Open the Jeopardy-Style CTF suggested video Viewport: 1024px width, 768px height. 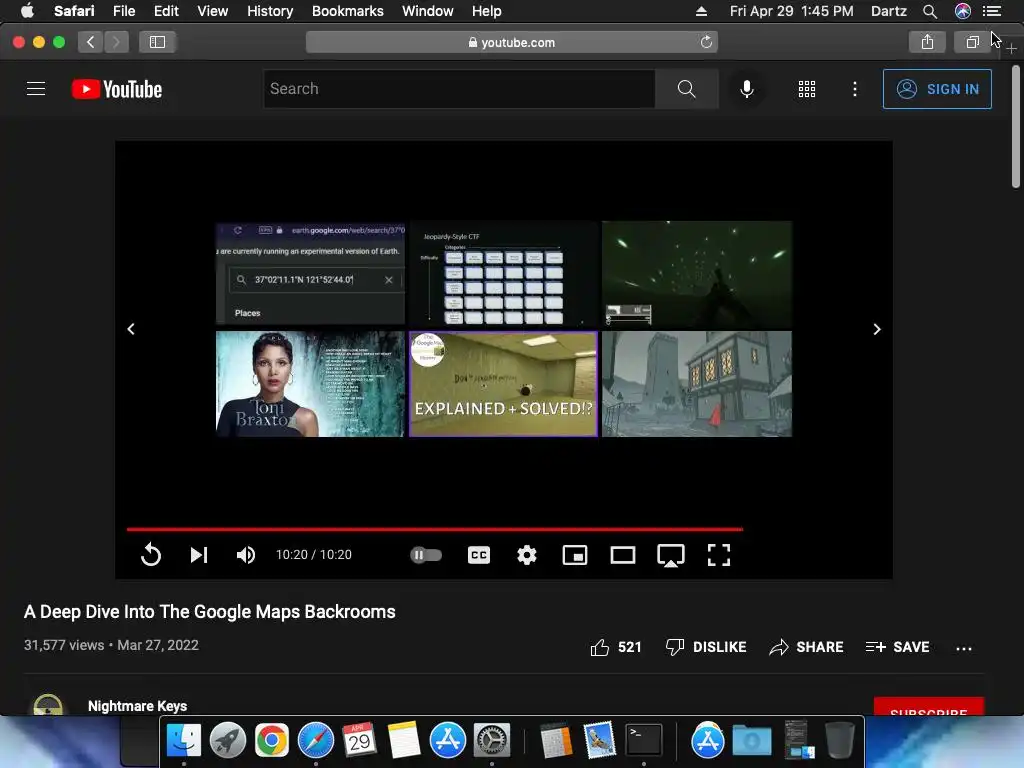tap(503, 273)
